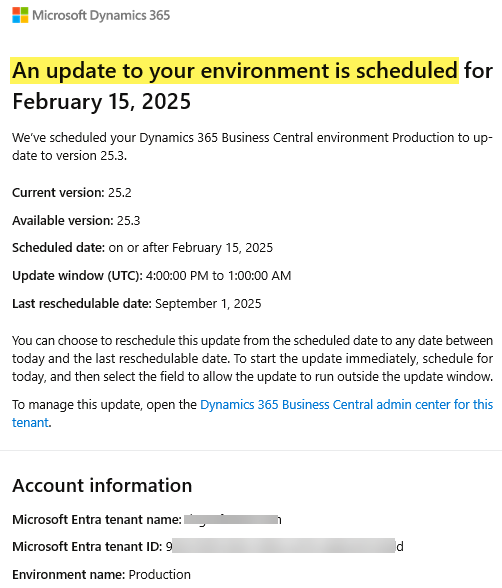Click the redacted Microsoft Entra tenant name value
This screenshot has height=588, width=502.
pyautogui.click(x=233, y=519)
